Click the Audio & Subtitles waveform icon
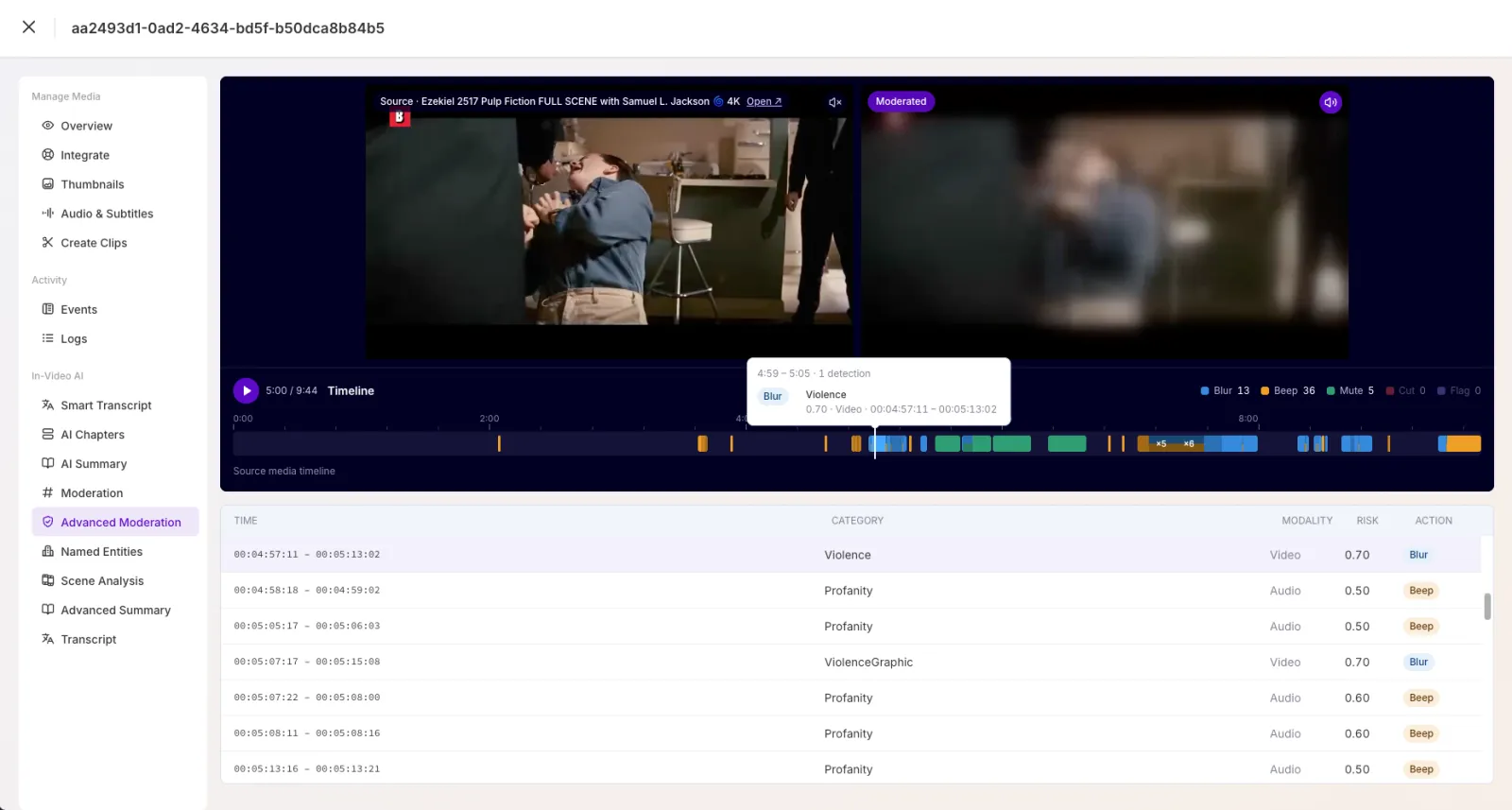 (47, 213)
